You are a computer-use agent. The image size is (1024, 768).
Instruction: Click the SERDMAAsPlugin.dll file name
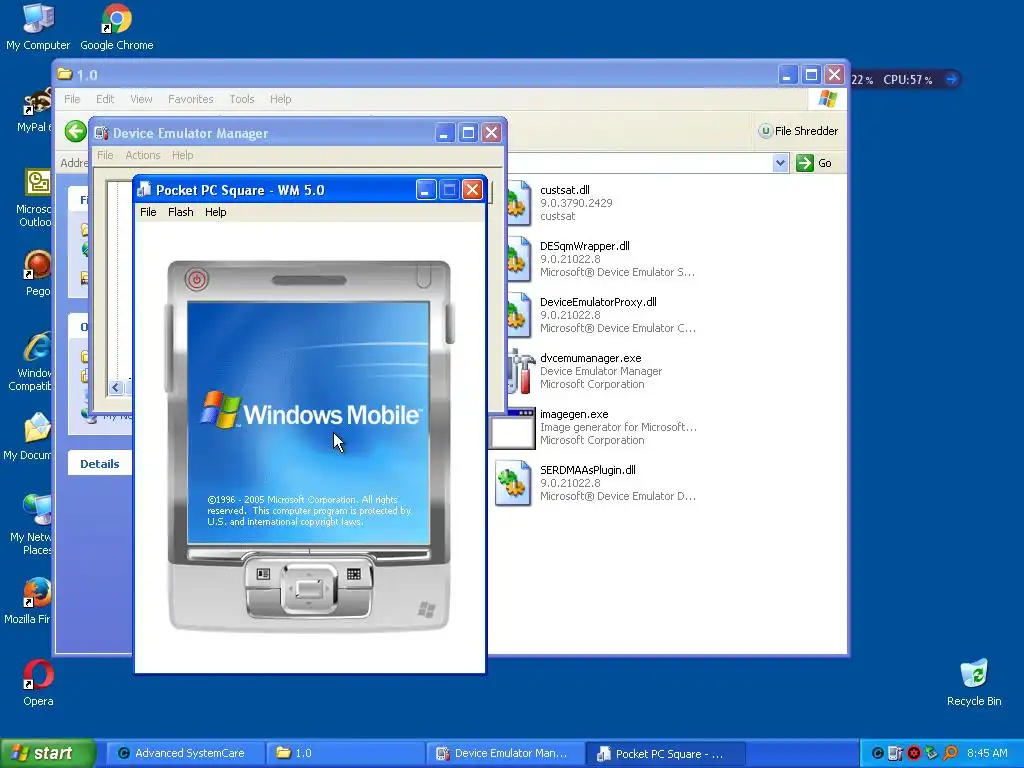point(588,470)
